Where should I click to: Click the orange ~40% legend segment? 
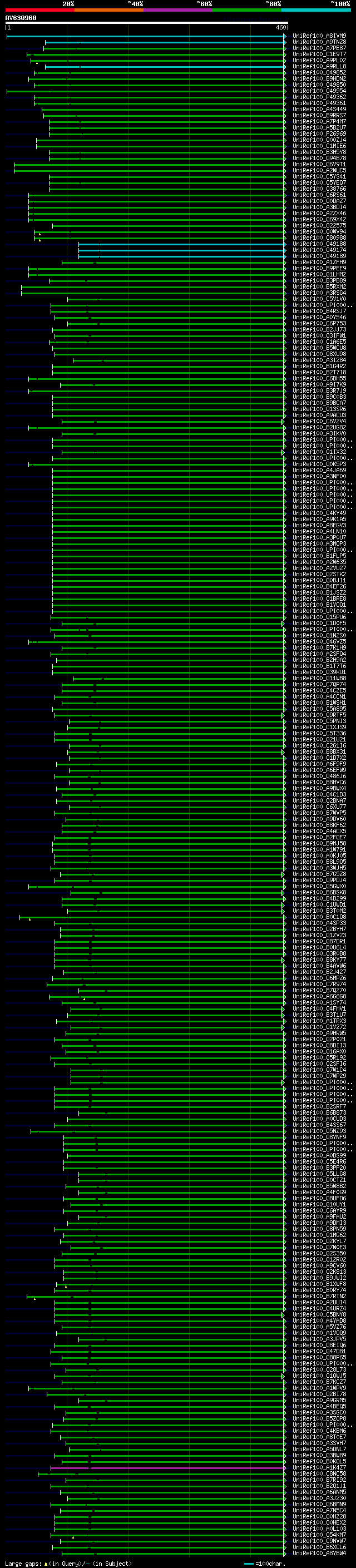click(x=109, y=10)
